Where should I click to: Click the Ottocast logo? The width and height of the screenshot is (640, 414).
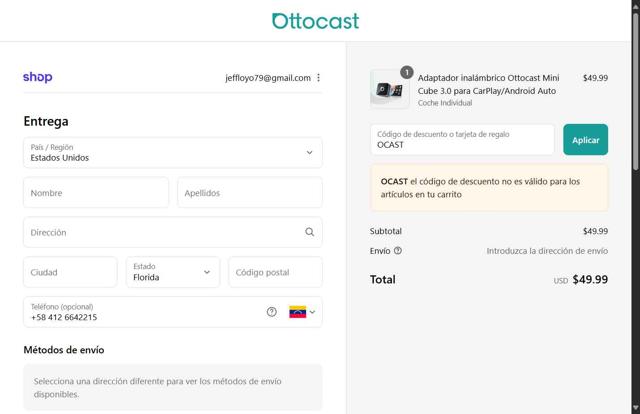(x=316, y=21)
